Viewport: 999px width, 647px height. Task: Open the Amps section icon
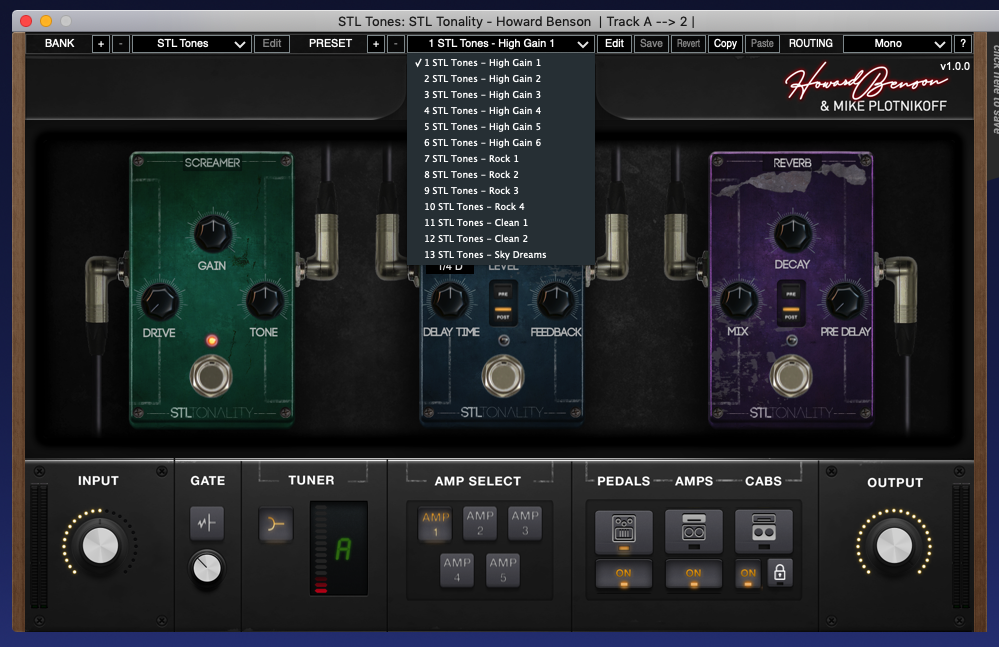click(694, 531)
